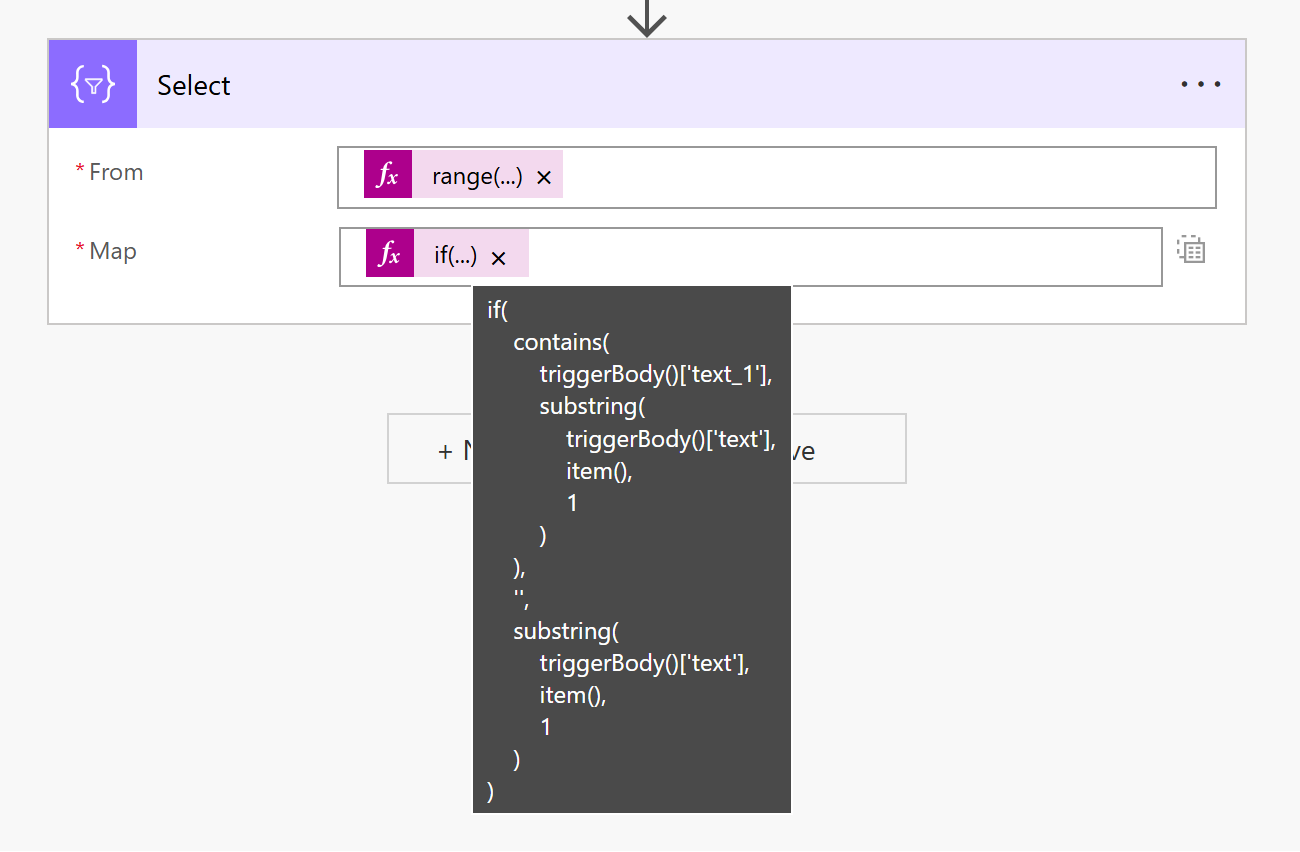Click the downward flow connector arrow

[x=647, y=16]
